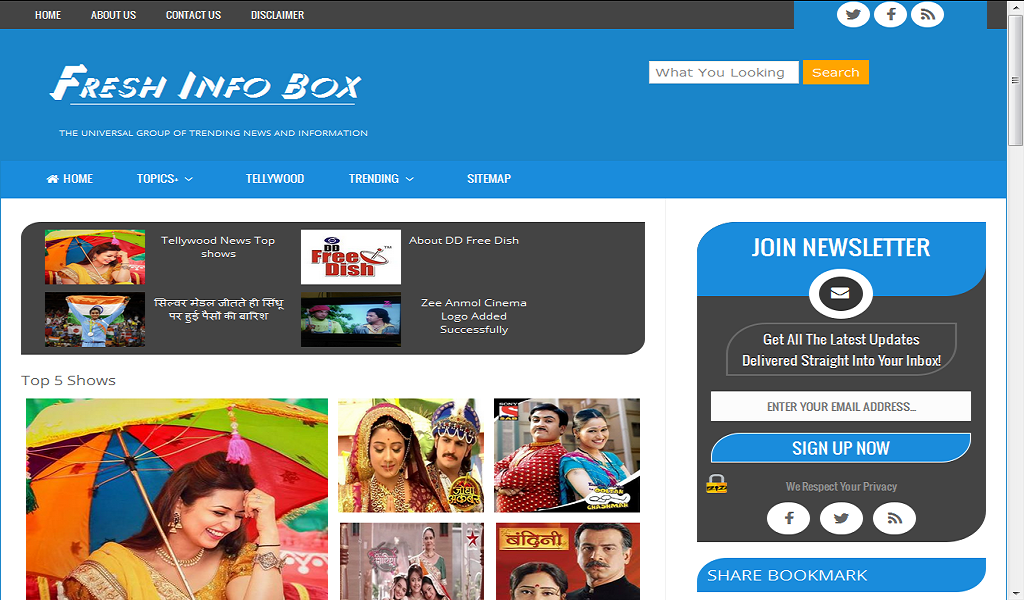Viewport: 1024px width, 600px height.
Task: Open the DD Free Dish thumbnail image
Action: 350,256
